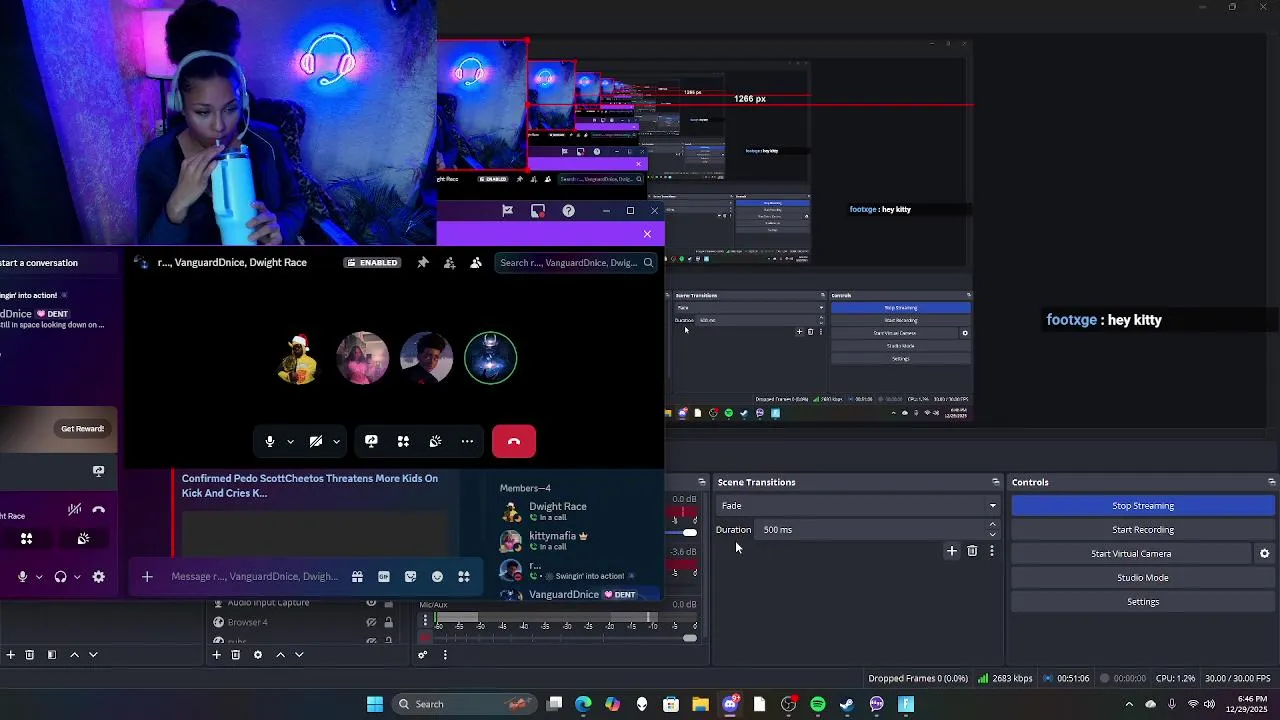The width and height of the screenshot is (1280, 720).
Task: Mute microphone in Discord call controls
Action: tap(270, 441)
